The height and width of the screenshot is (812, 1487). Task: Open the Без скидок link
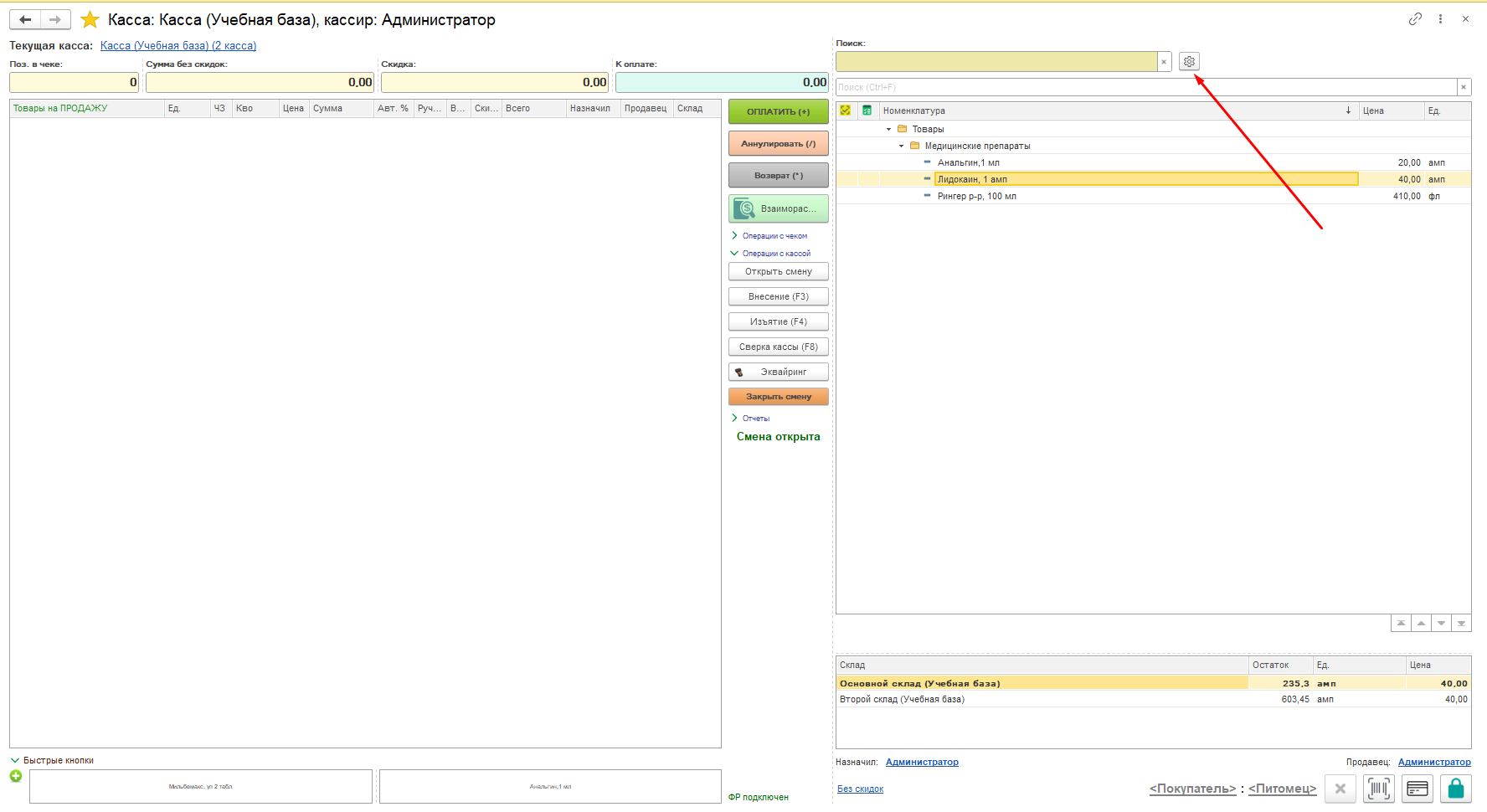pos(860,789)
